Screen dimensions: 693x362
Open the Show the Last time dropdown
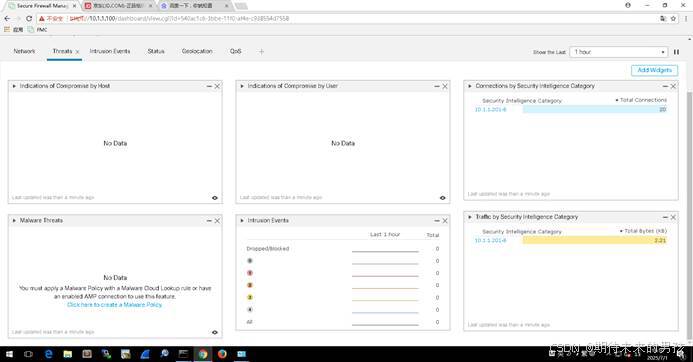point(618,52)
